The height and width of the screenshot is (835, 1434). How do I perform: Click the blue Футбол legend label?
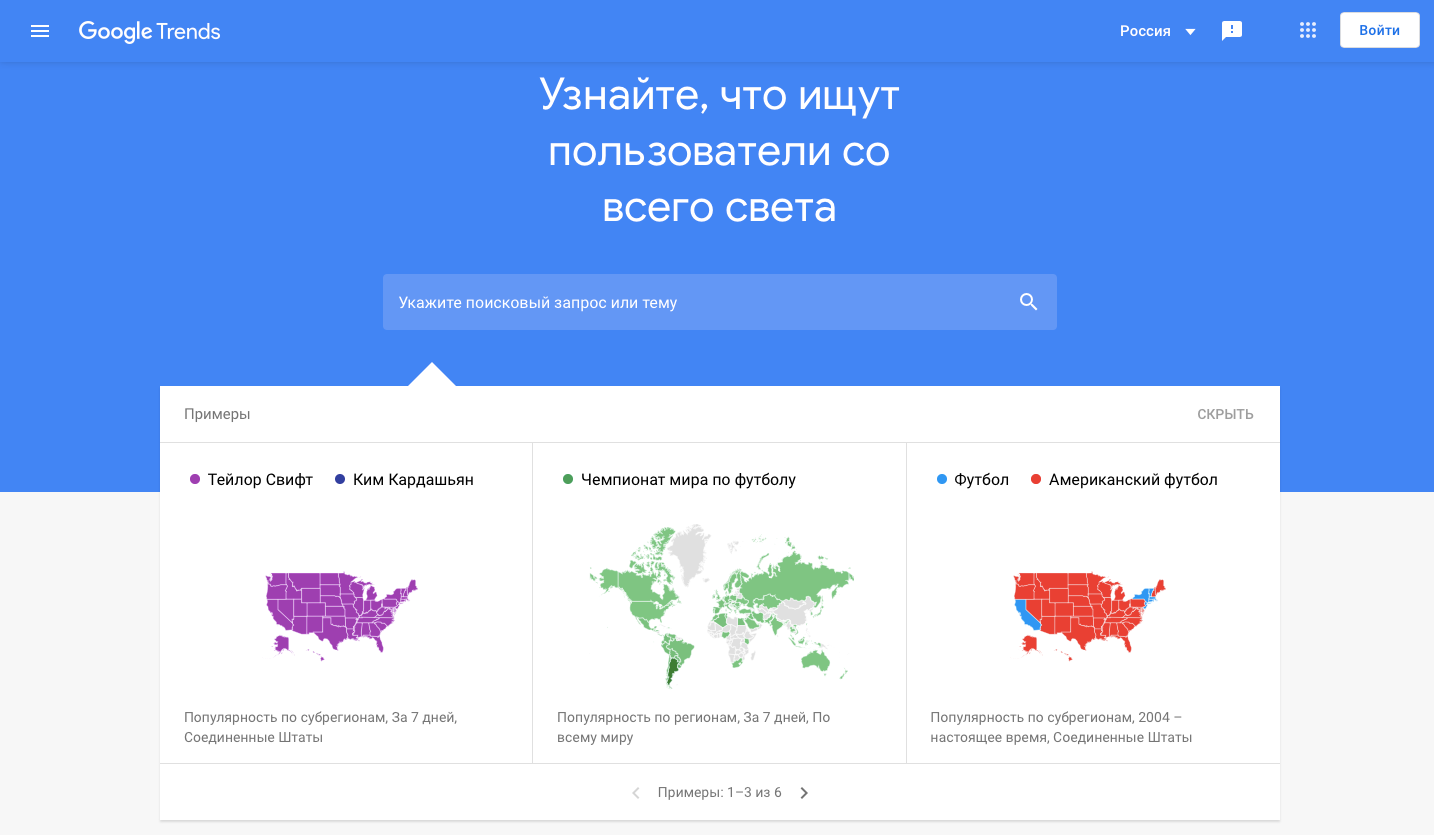[981, 480]
